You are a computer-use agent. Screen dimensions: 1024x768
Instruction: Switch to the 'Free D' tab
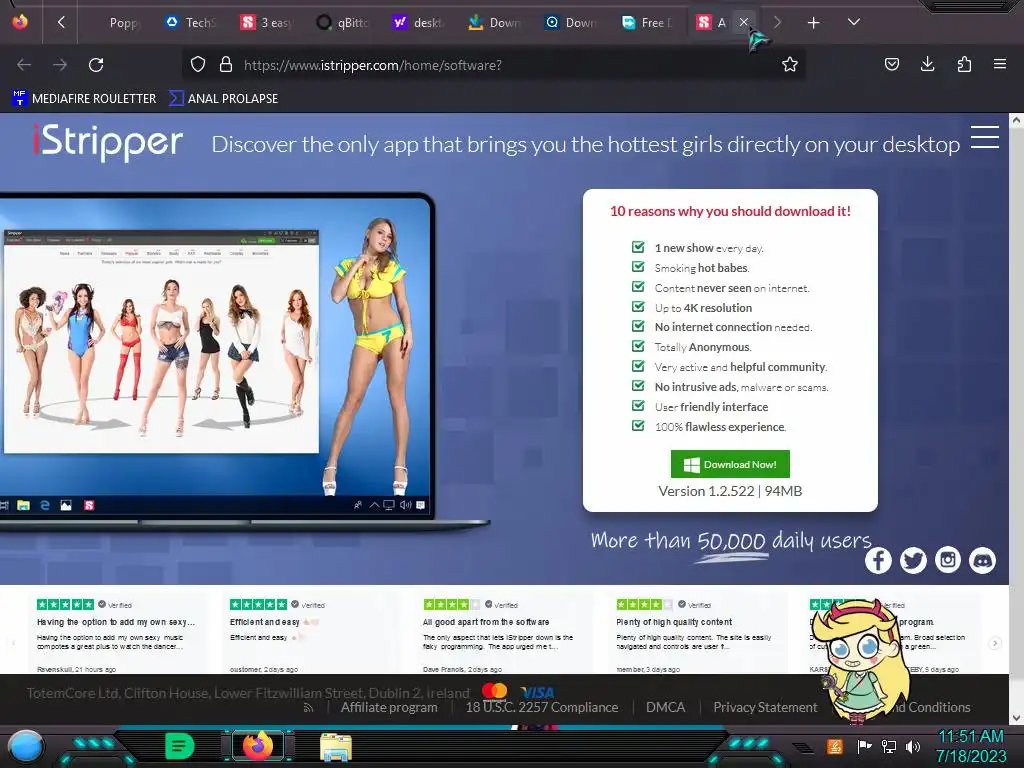point(646,23)
